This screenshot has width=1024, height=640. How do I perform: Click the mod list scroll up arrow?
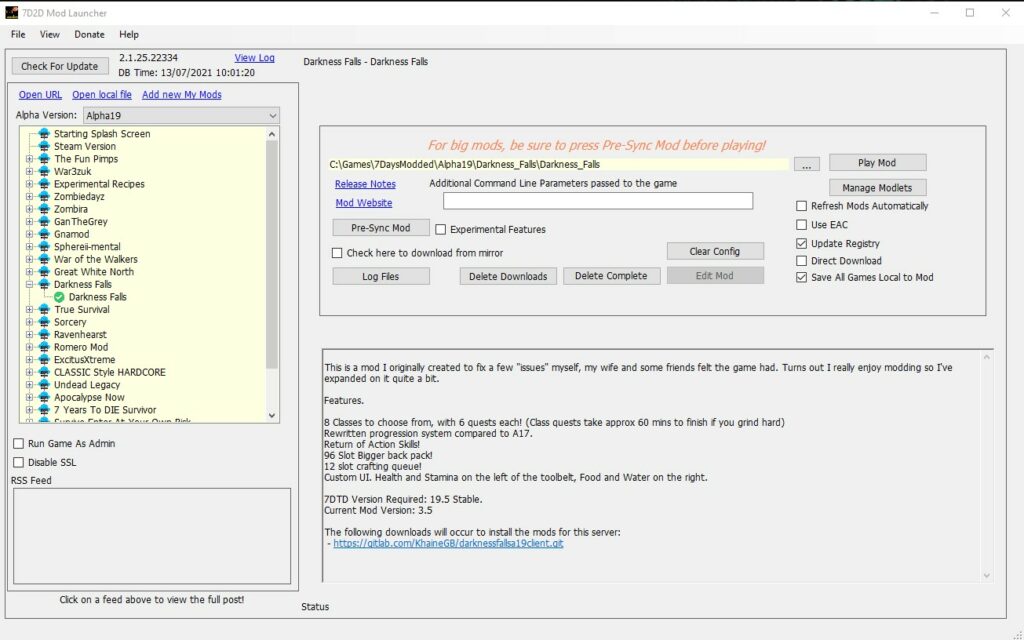(272, 134)
